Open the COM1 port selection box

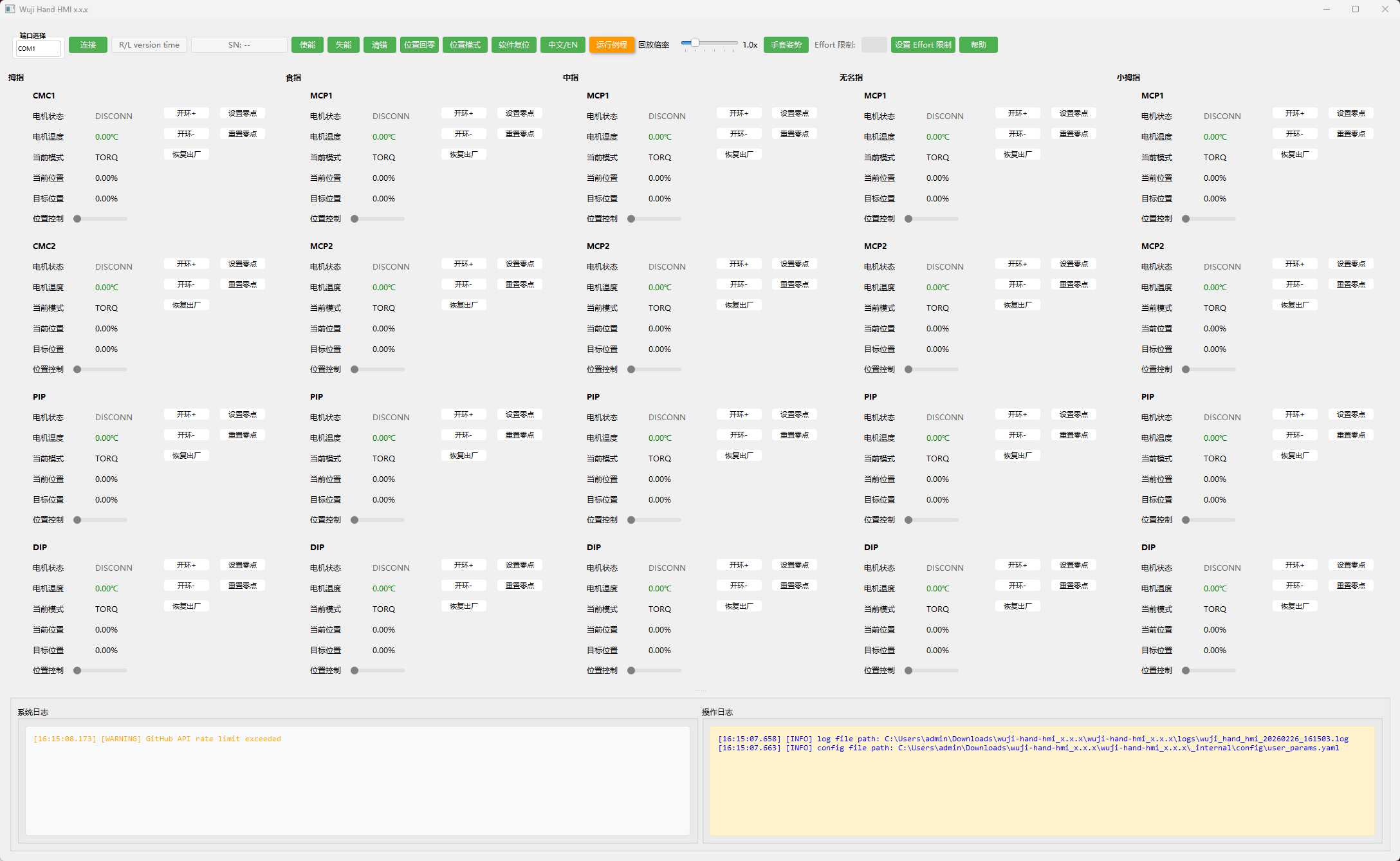(39, 48)
